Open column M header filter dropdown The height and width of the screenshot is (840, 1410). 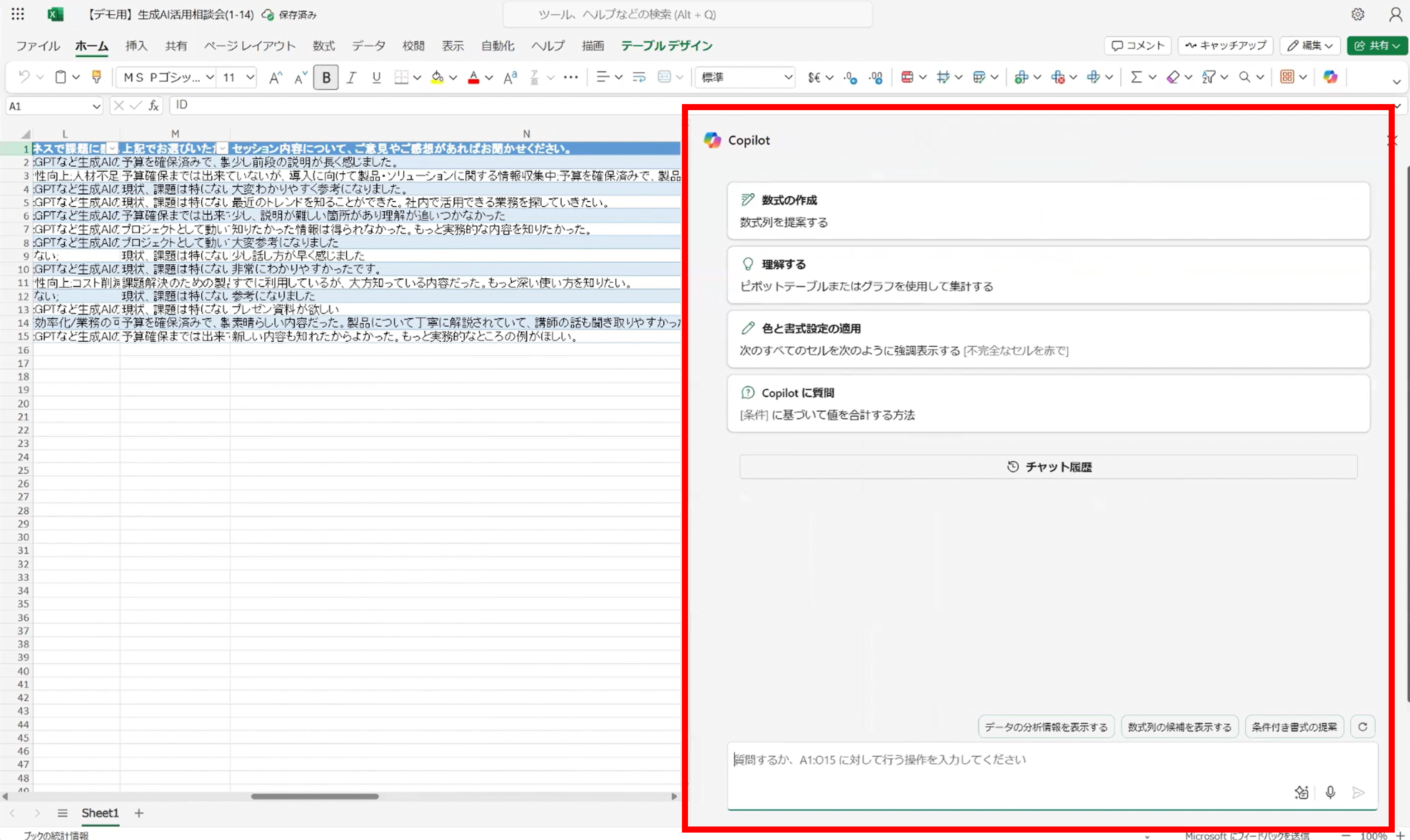[x=223, y=148]
